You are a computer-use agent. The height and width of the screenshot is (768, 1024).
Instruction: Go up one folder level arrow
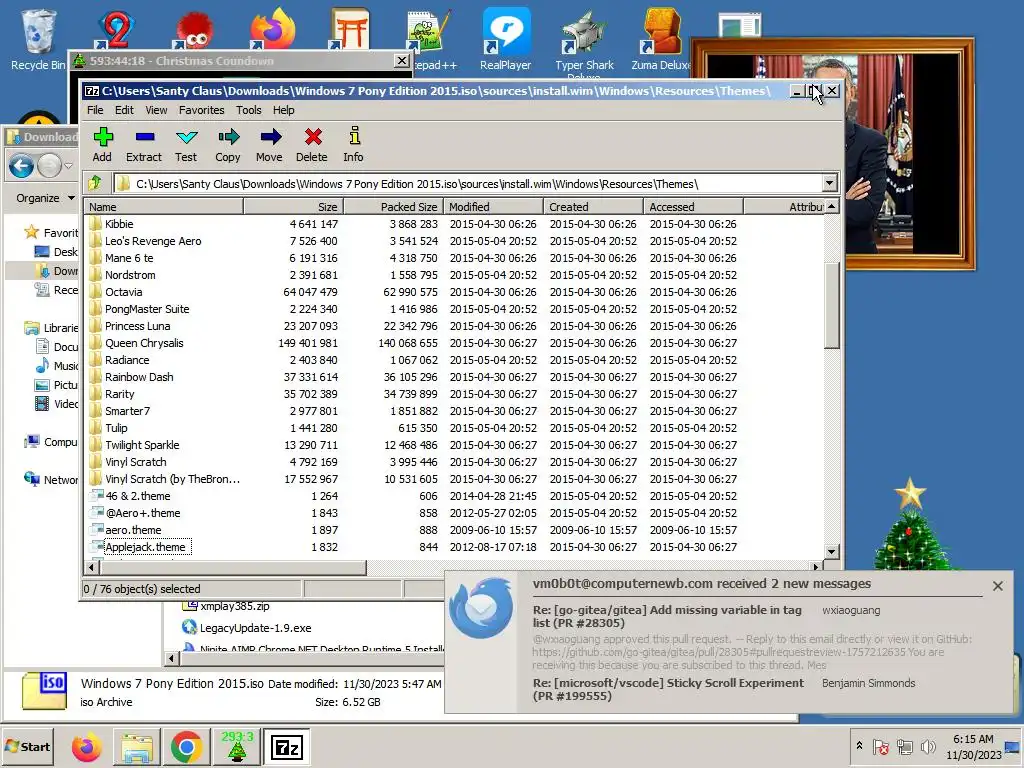[x=95, y=183]
